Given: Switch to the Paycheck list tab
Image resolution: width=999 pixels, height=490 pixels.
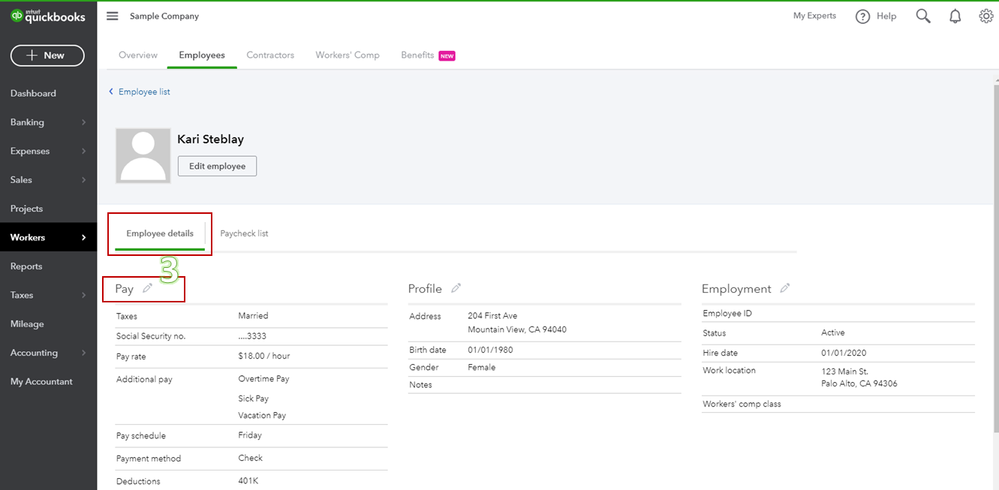Looking at the screenshot, I should click(x=244, y=234).
